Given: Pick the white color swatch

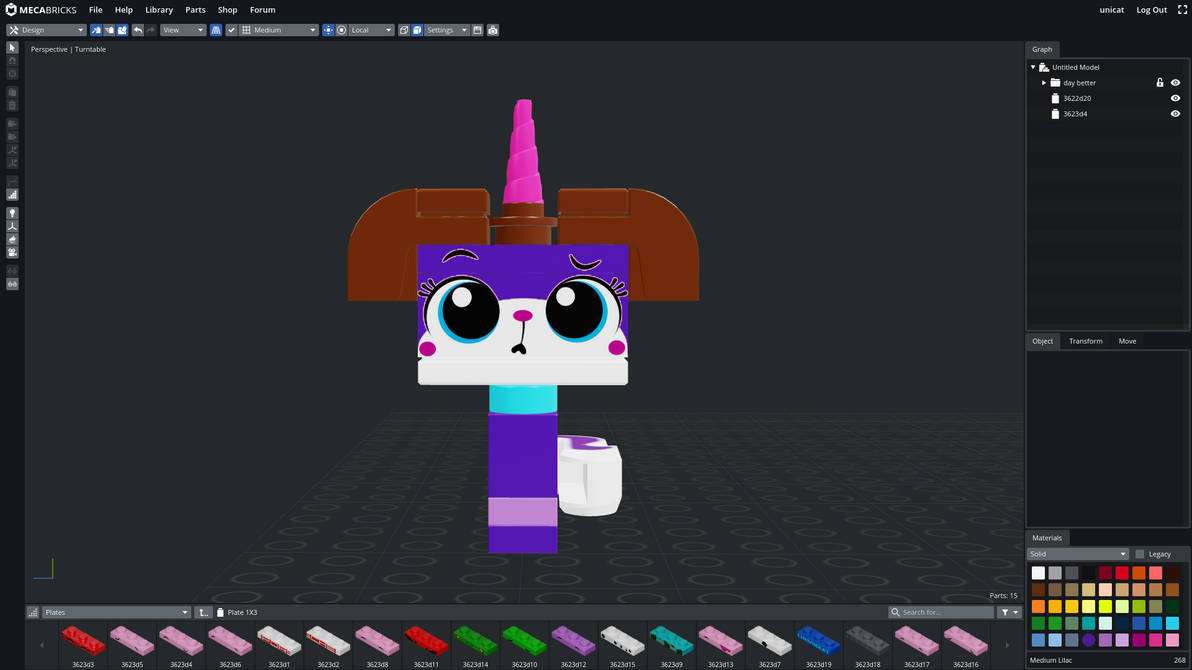Looking at the screenshot, I should 1038,573.
